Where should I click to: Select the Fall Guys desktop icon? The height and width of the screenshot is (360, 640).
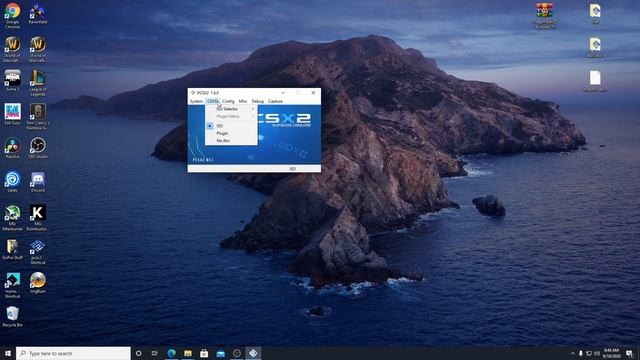[x=12, y=114]
